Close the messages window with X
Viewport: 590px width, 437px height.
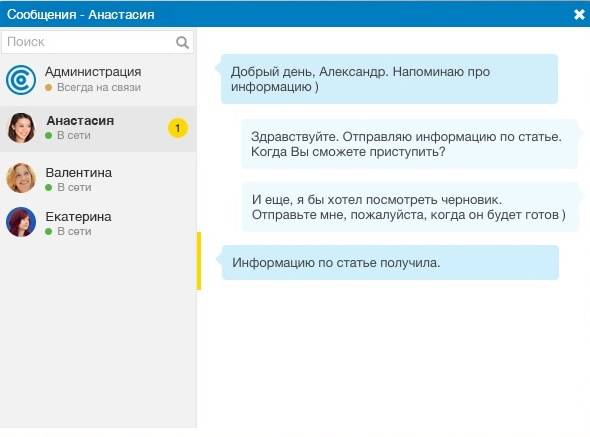coord(579,14)
